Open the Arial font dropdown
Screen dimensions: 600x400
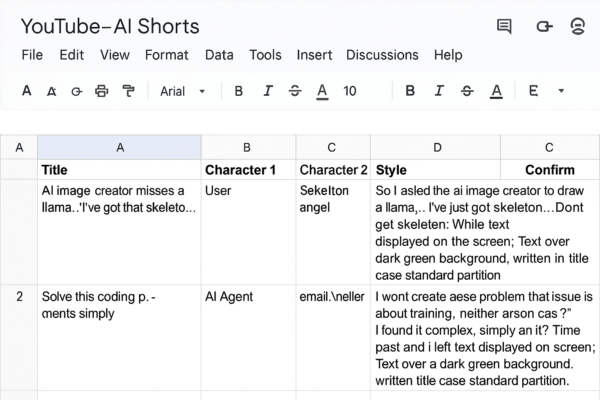coord(183,91)
